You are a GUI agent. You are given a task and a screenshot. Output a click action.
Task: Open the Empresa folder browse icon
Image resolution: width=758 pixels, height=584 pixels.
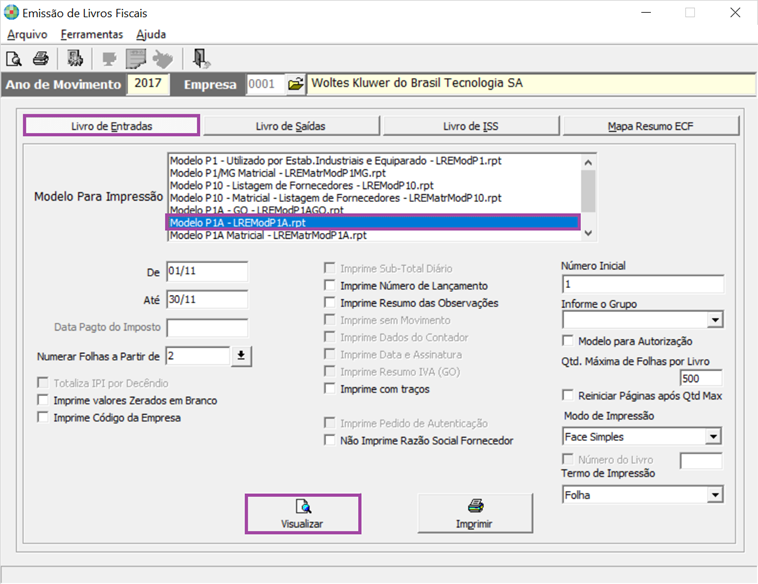tap(295, 85)
